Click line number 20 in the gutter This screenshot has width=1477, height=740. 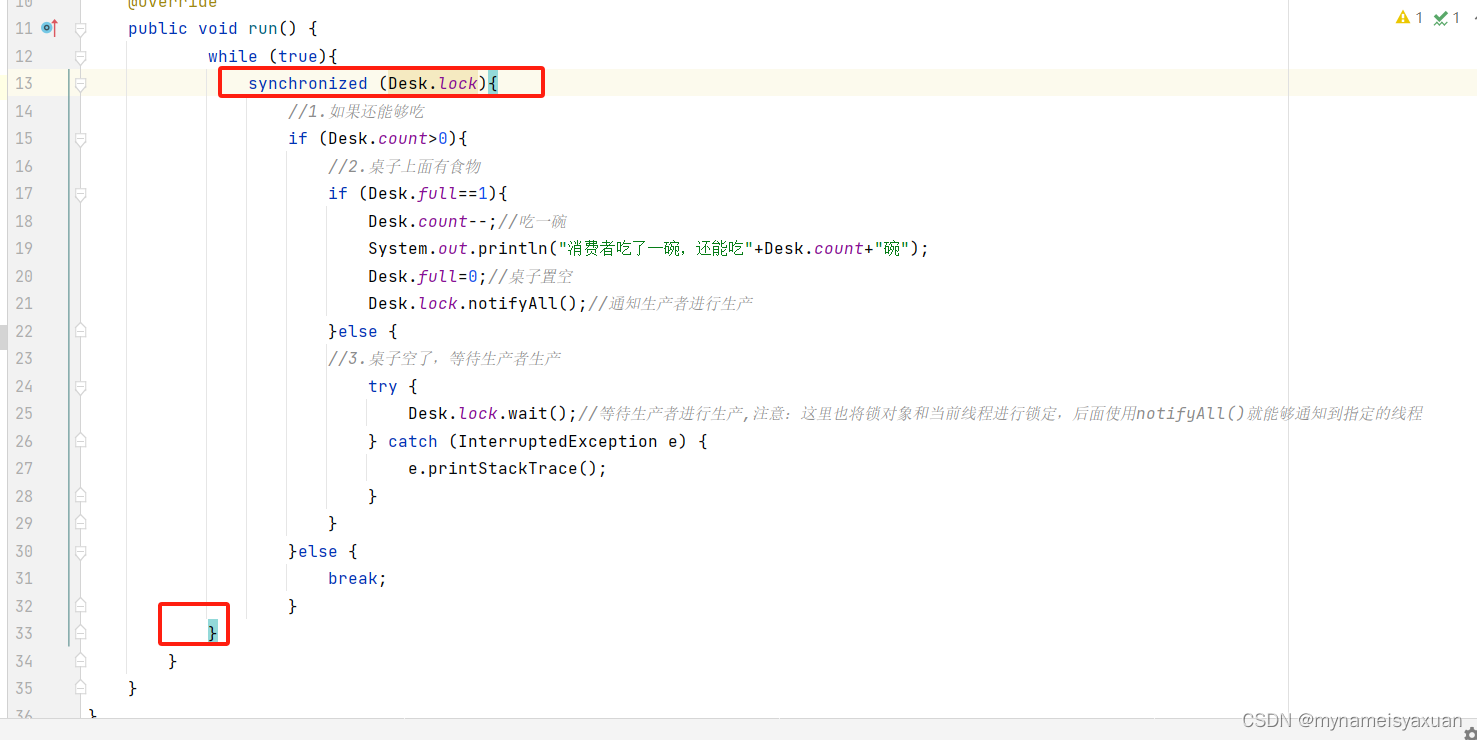[x=24, y=276]
